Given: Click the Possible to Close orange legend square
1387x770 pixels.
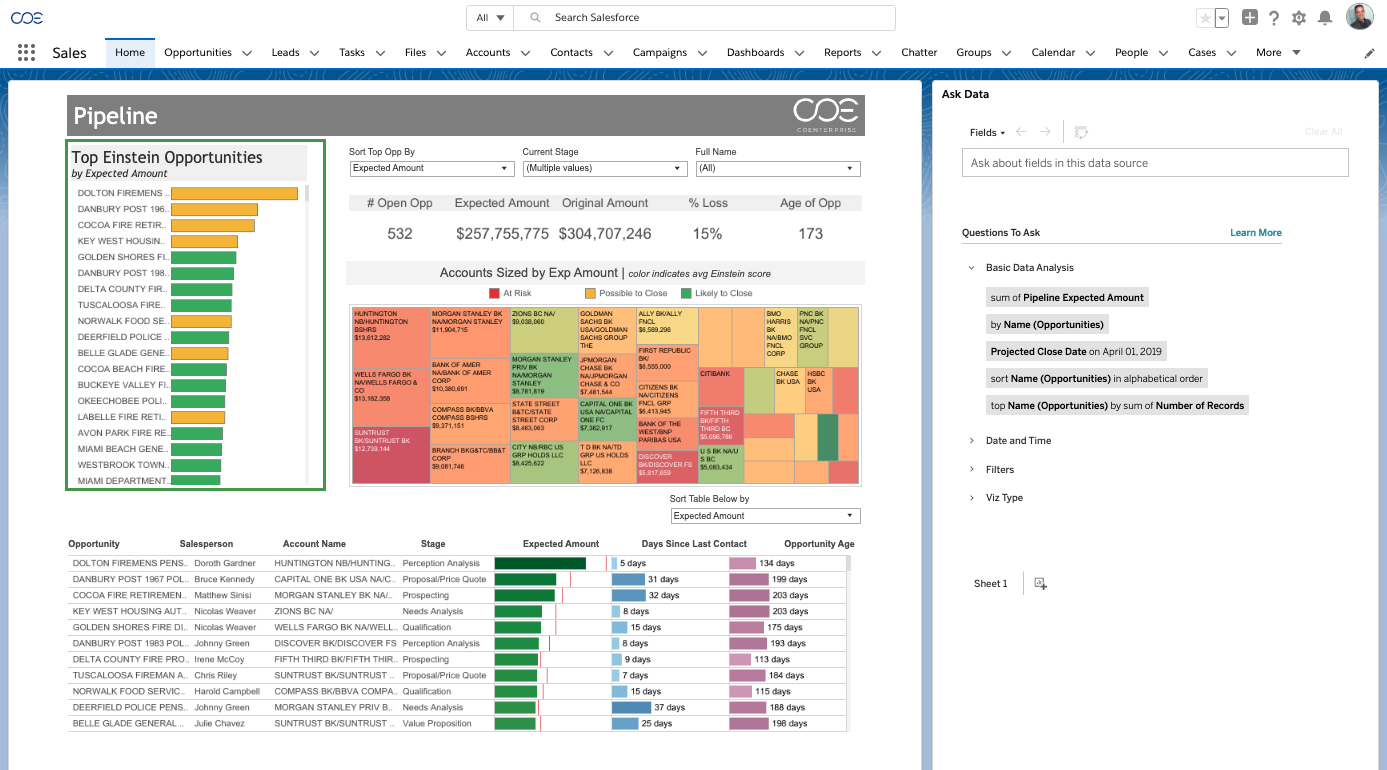Looking at the screenshot, I should 590,293.
